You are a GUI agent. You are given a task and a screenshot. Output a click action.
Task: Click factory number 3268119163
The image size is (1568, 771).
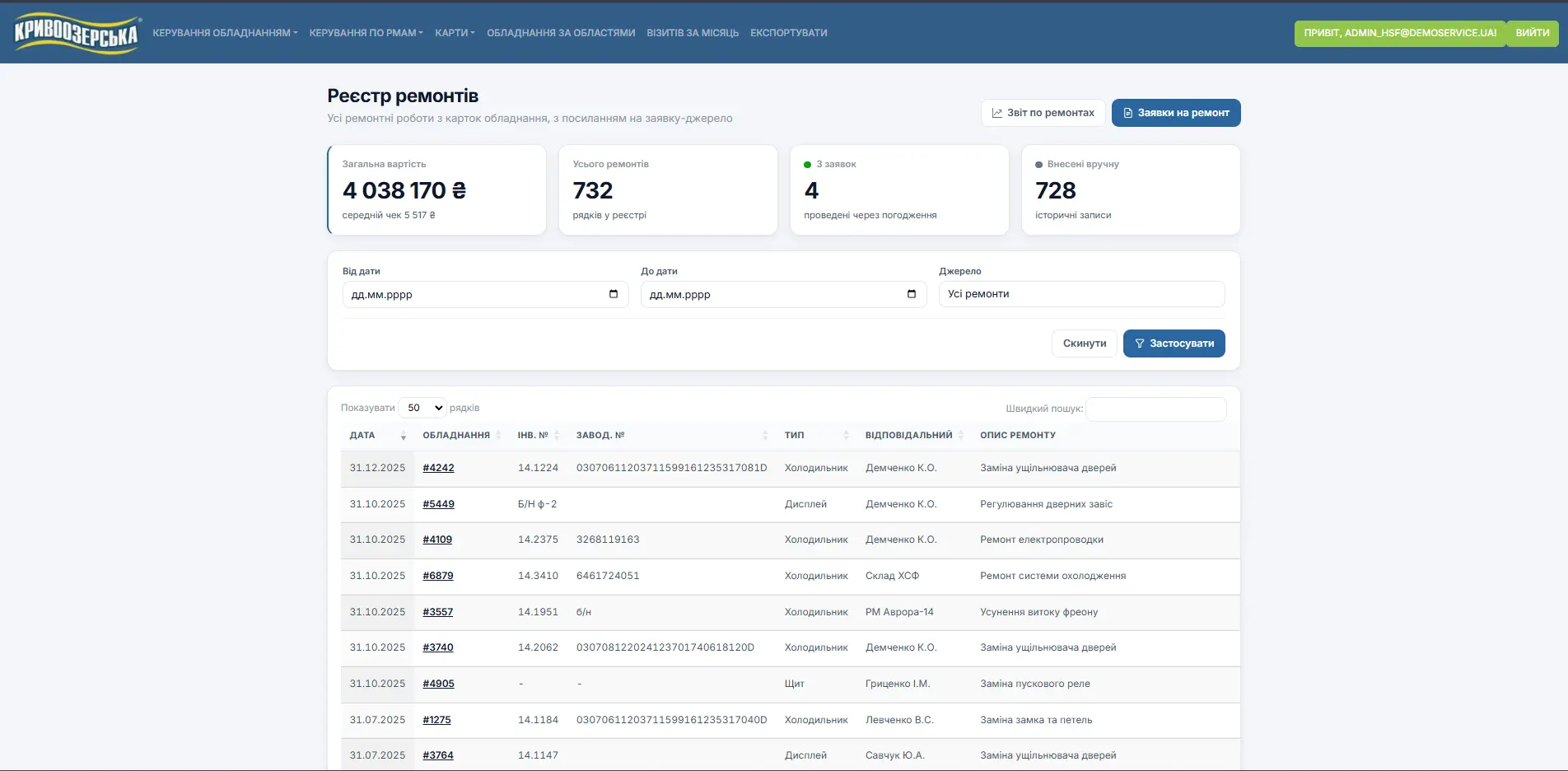tap(608, 540)
